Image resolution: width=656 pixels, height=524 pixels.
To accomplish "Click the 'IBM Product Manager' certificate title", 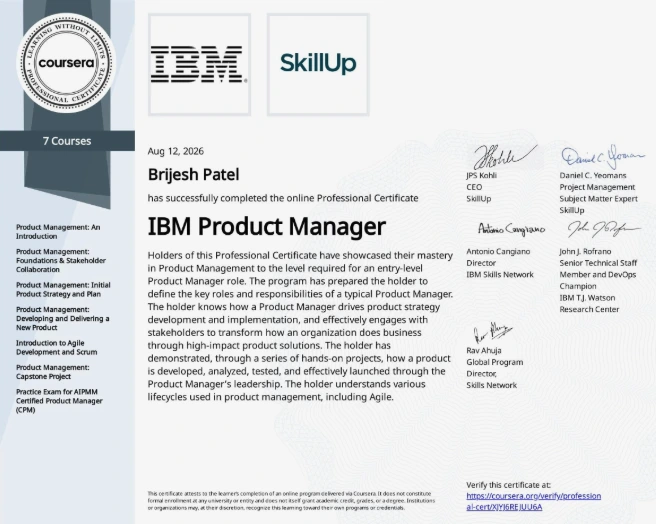I will [266, 226].
